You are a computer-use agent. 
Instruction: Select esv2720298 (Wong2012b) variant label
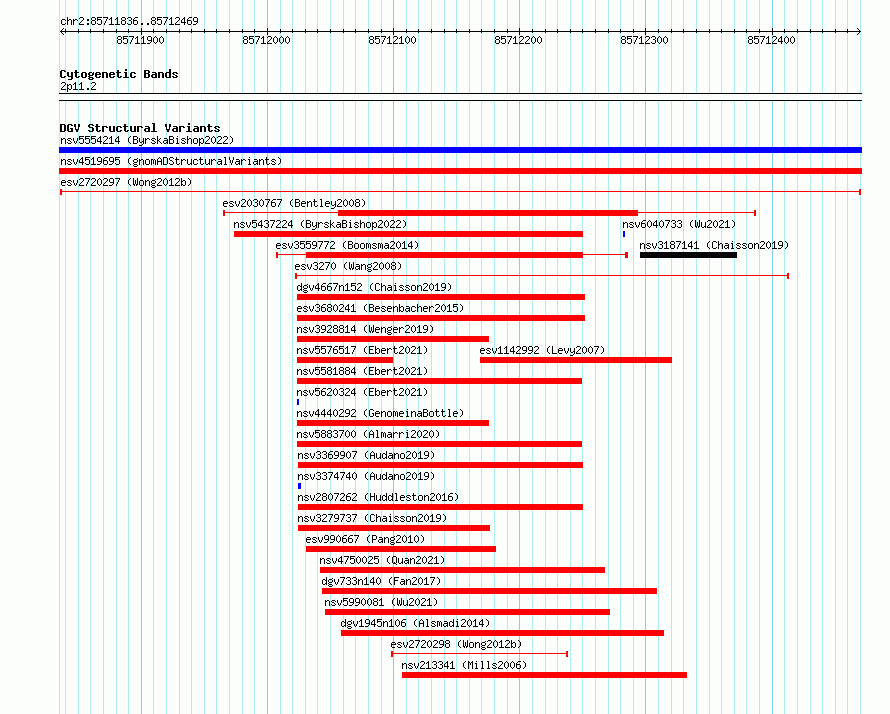pos(456,644)
